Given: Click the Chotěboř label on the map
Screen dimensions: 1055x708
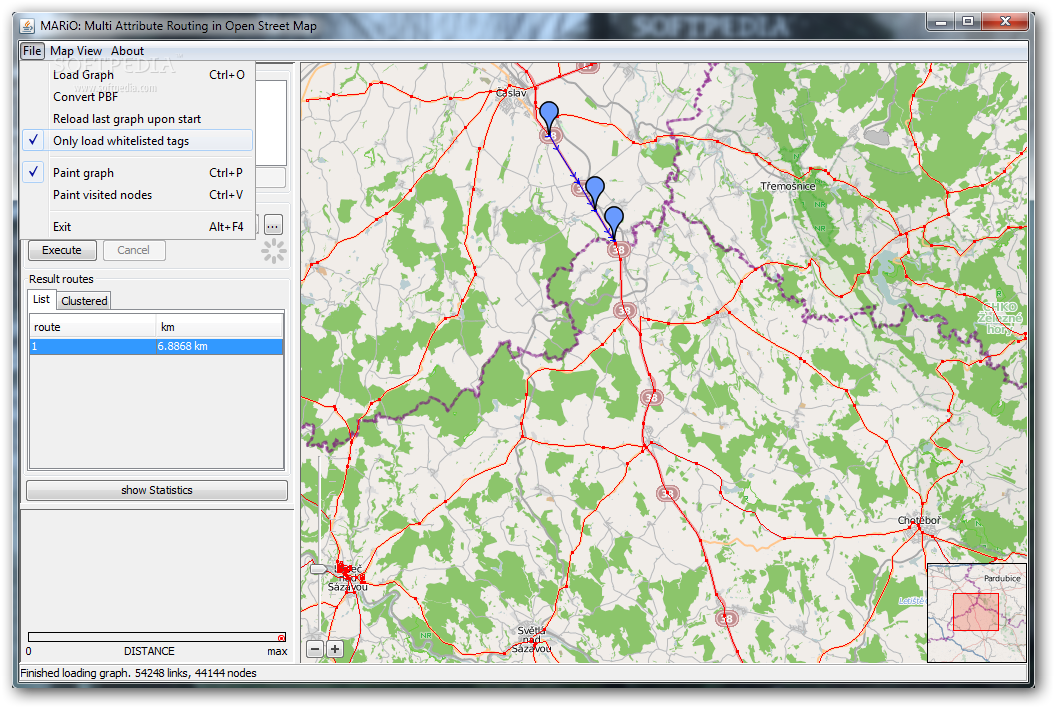Looking at the screenshot, I should point(919,521).
